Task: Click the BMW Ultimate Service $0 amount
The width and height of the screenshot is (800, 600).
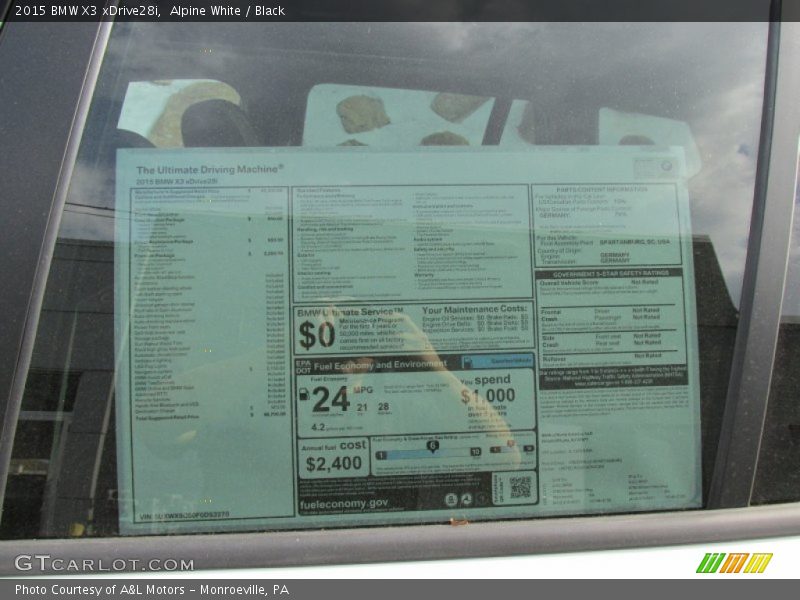Action: tap(317, 333)
